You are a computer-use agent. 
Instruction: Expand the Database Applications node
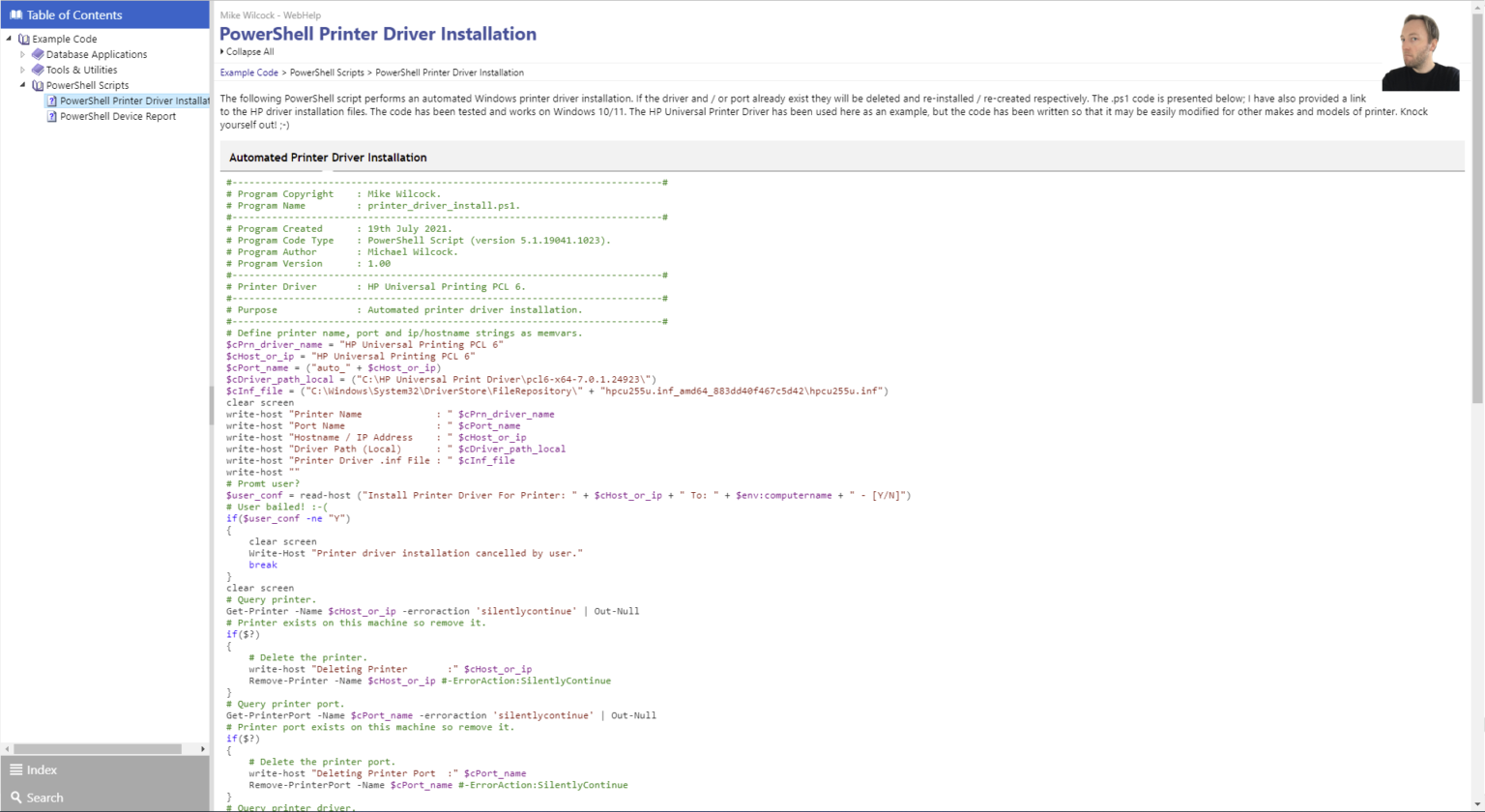pos(23,54)
